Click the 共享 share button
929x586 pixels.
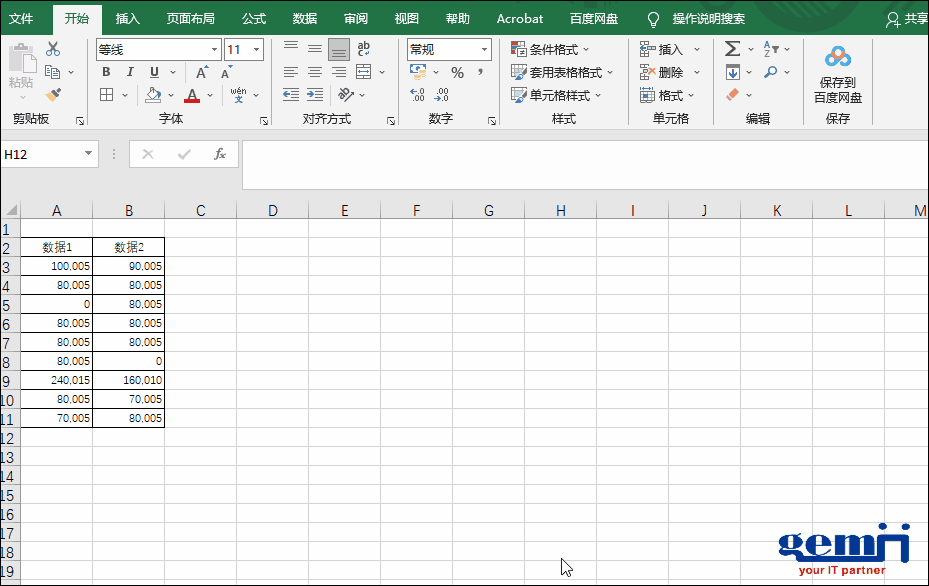coord(906,19)
